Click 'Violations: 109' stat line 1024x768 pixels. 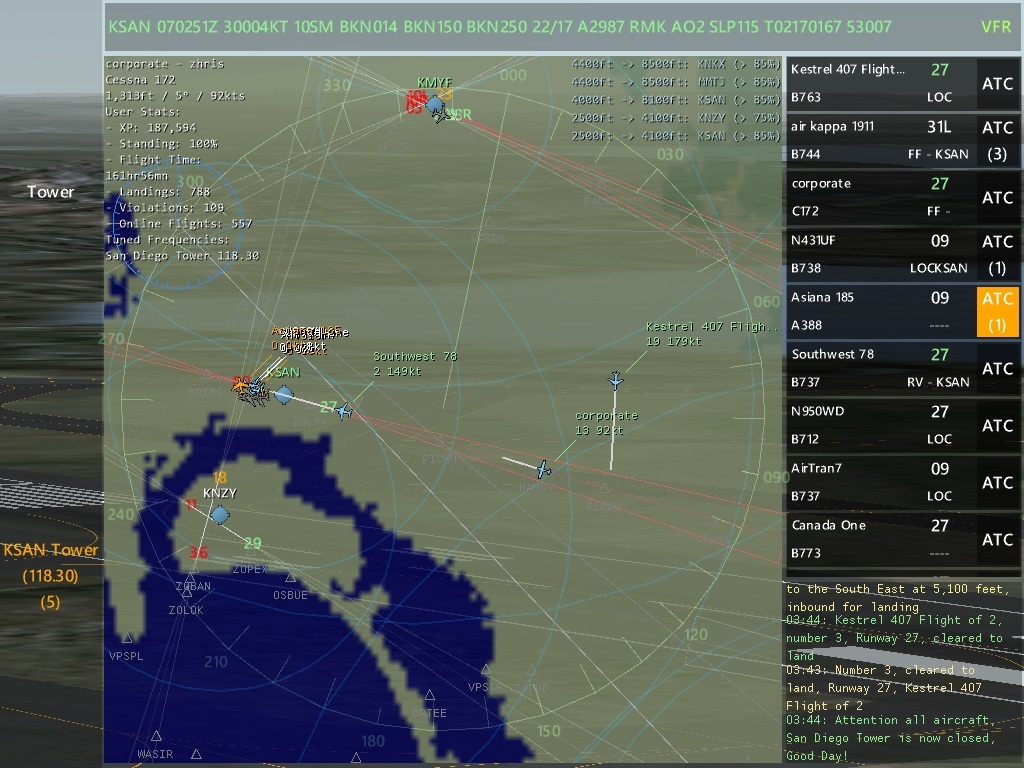coord(165,208)
